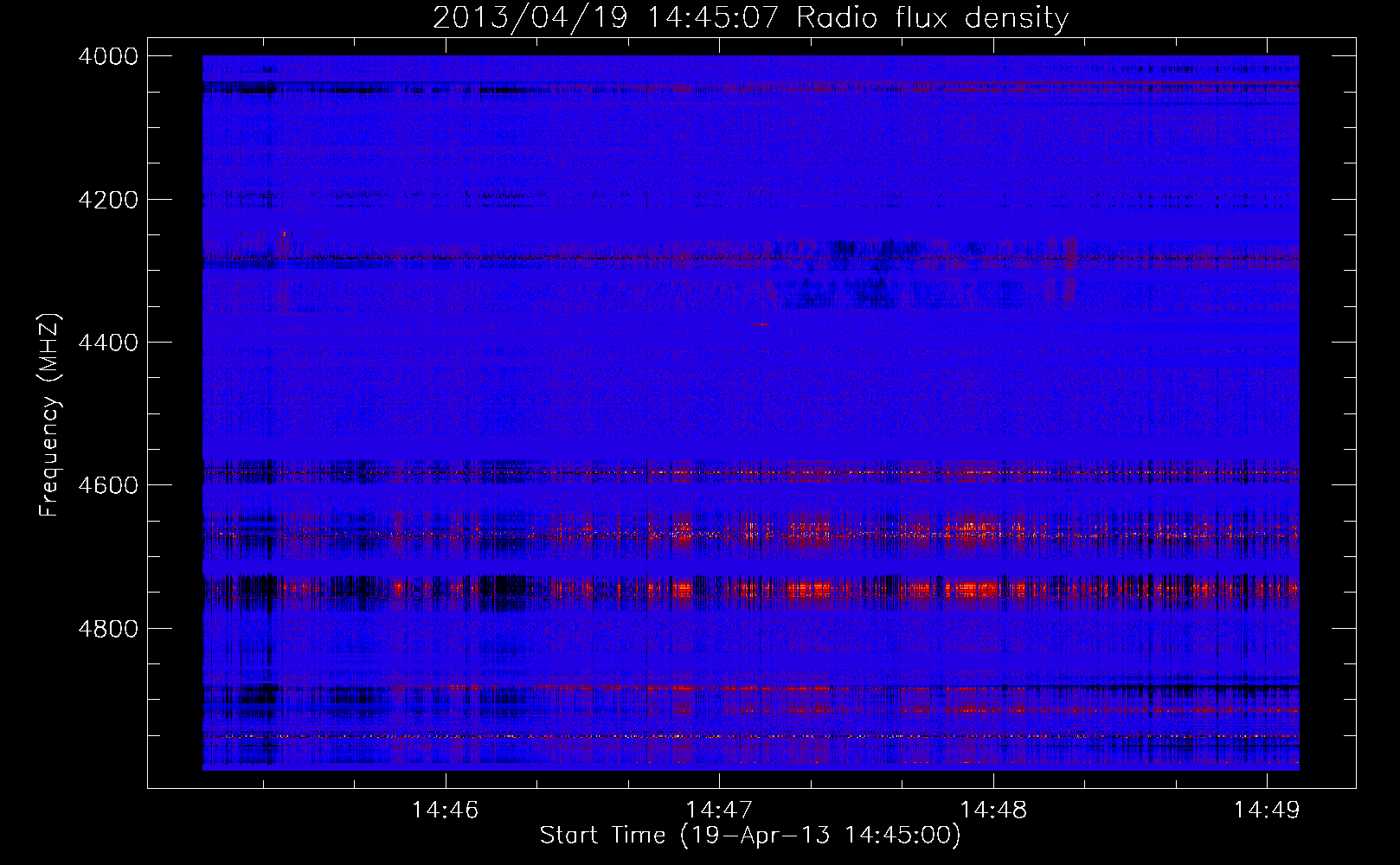This screenshot has height=865, width=1400.
Task: Select the 4600 frequency axis label
Action: pyautogui.click(x=108, y=485)
